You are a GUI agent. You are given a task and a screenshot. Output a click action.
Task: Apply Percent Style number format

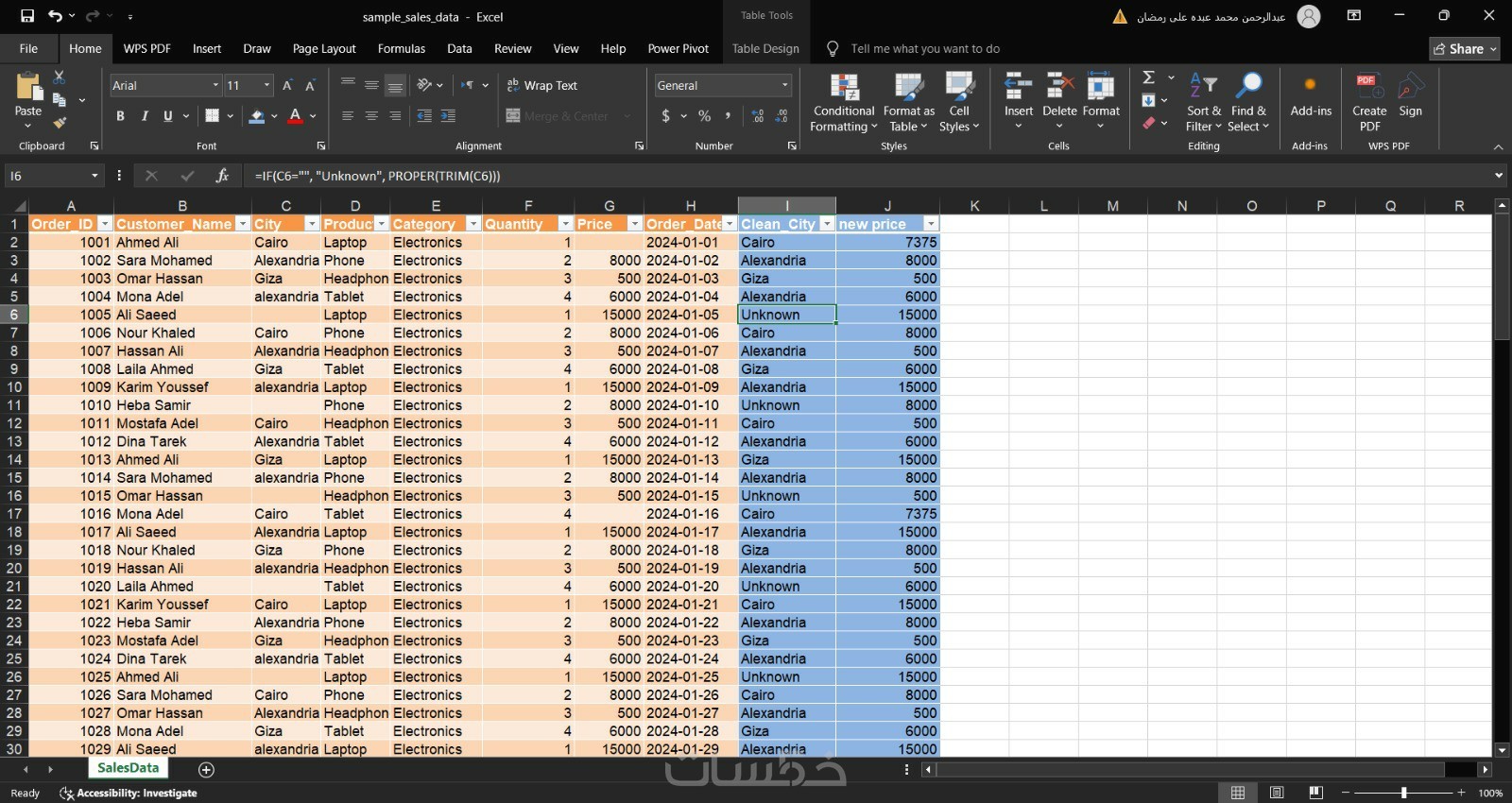tap(704, 115)
